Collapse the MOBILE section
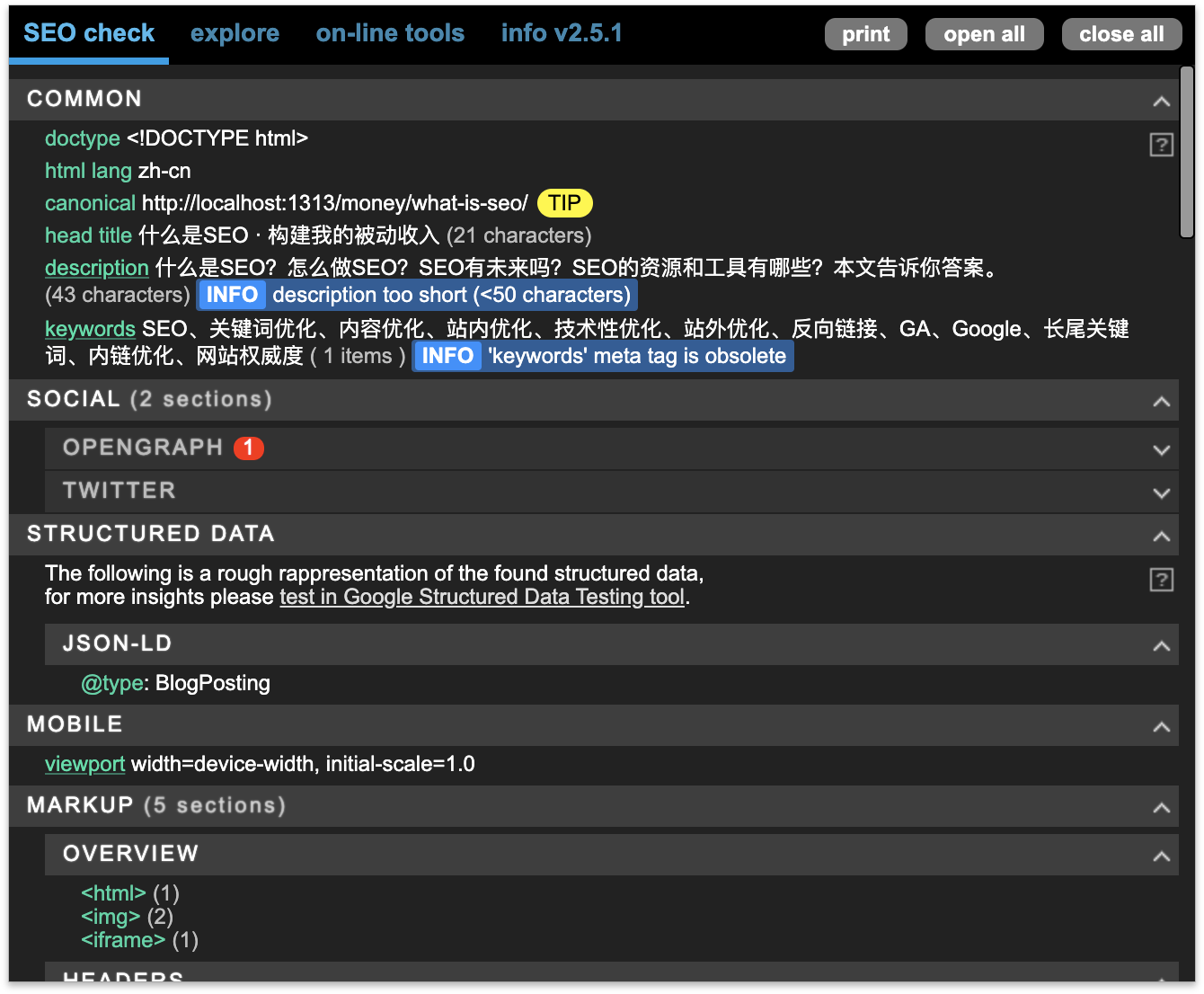Viewport: 1204px width, 994px height. tap(1161, 726)
